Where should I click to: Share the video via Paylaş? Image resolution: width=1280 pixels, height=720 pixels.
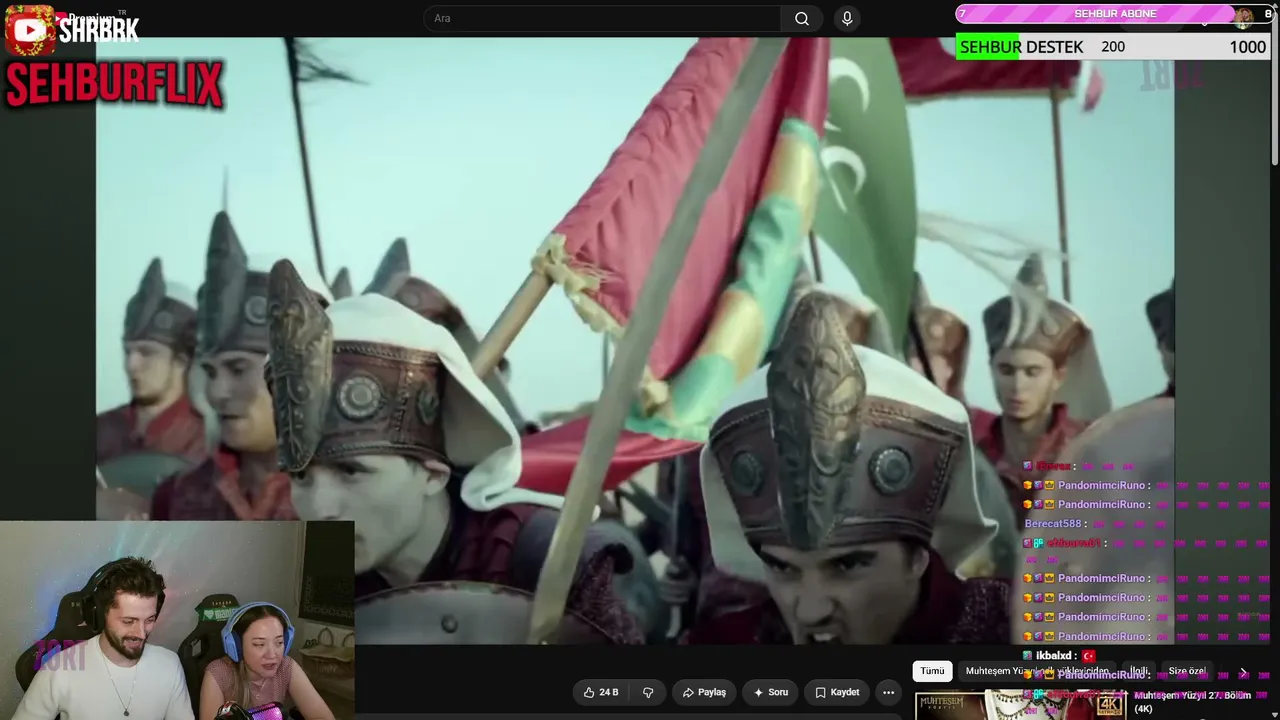tap(704, 692)
